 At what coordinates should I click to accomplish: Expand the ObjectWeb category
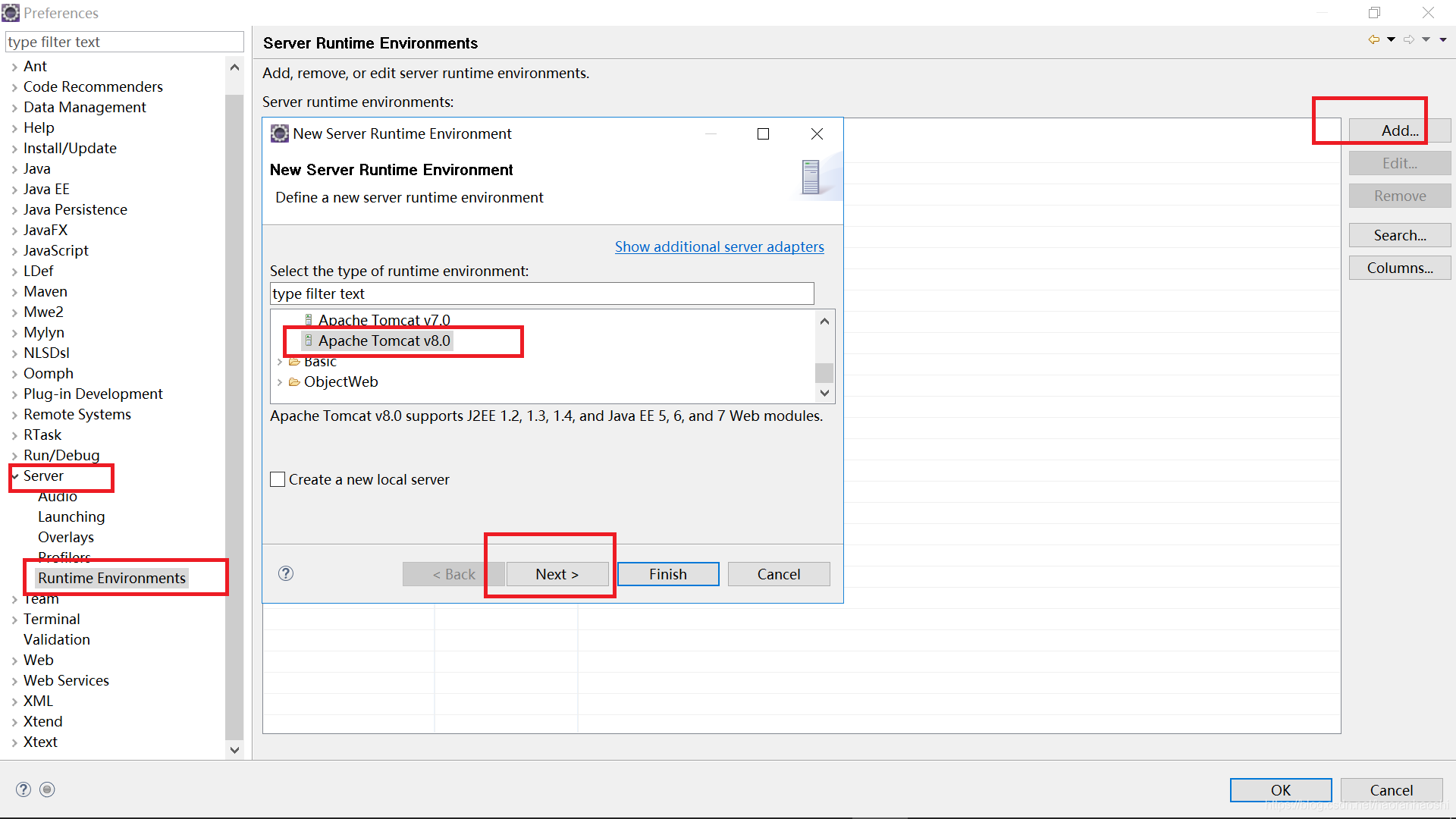pyautogui.click(x=280, y=381)
